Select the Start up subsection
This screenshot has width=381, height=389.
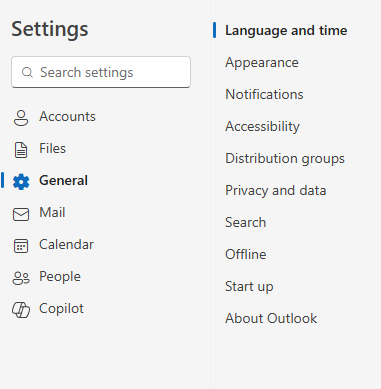point(249,287)
